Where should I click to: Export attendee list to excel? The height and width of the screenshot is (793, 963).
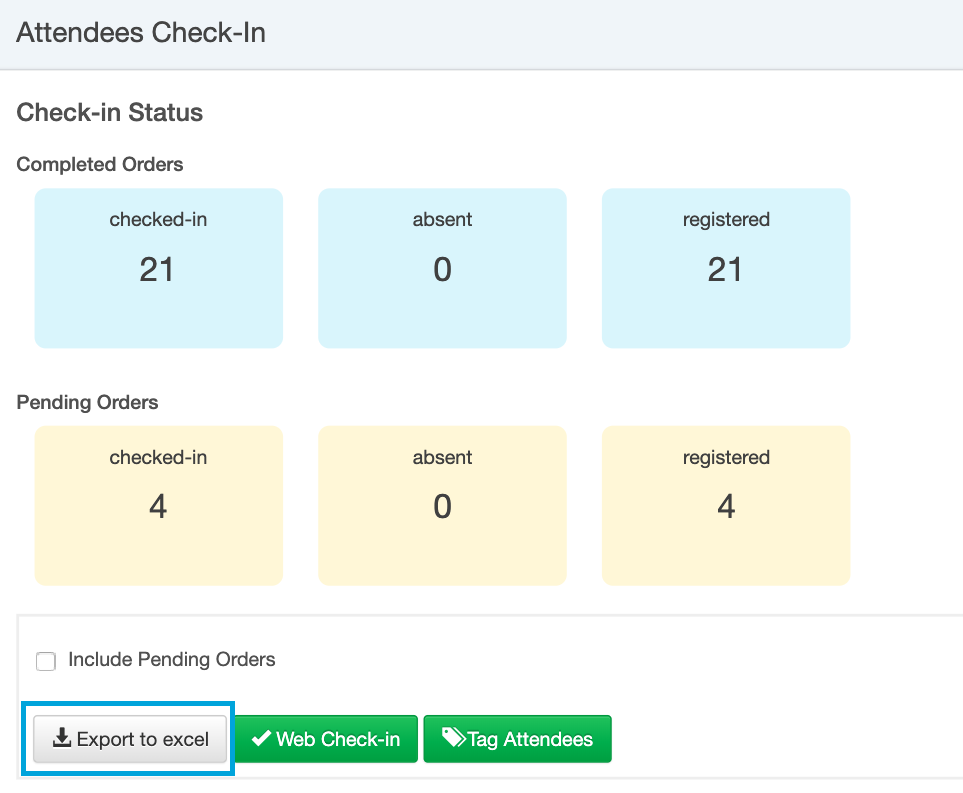tap(130, 739)
